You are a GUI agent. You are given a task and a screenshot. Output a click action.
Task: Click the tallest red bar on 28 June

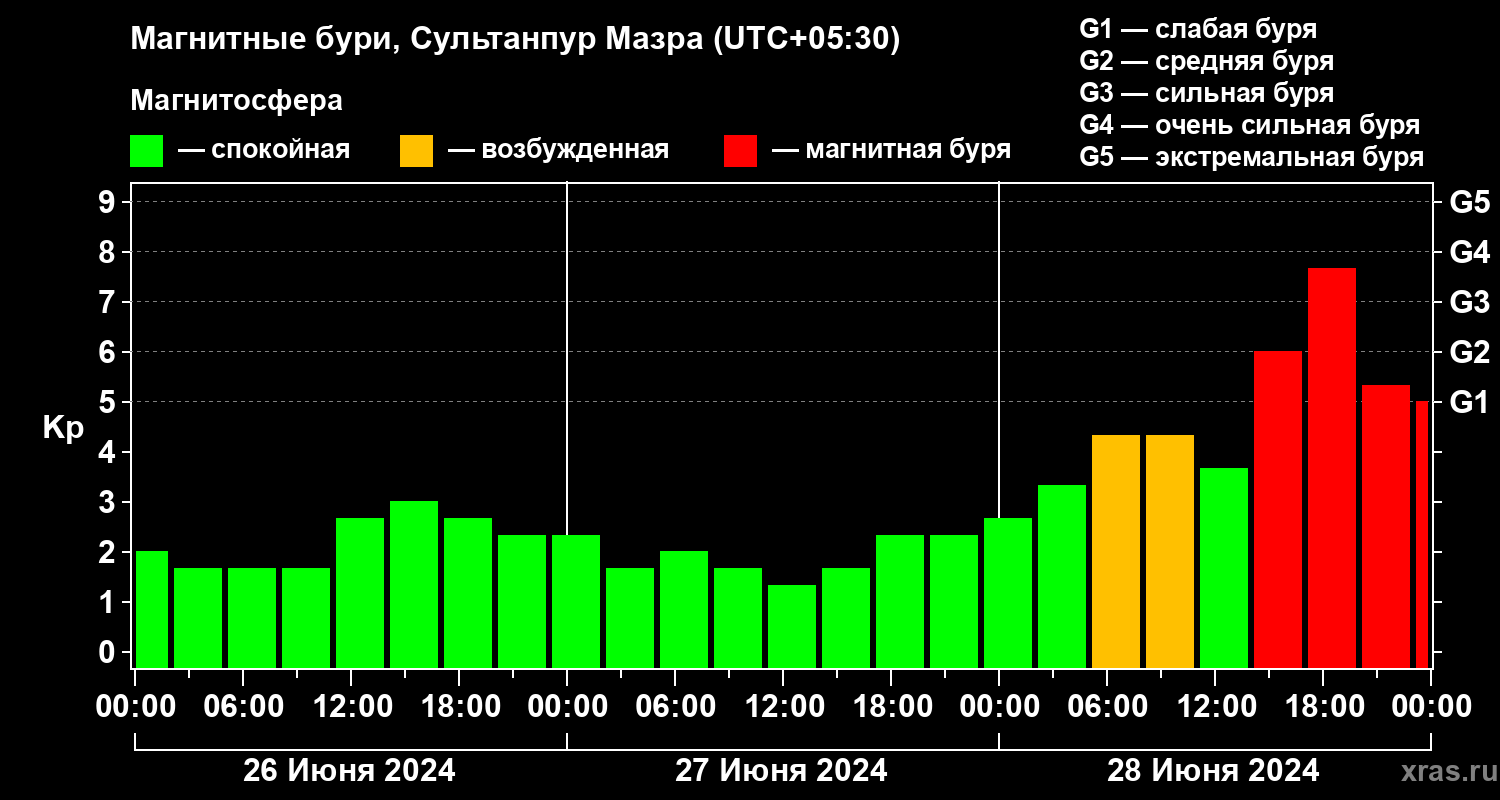point(1332,468)
